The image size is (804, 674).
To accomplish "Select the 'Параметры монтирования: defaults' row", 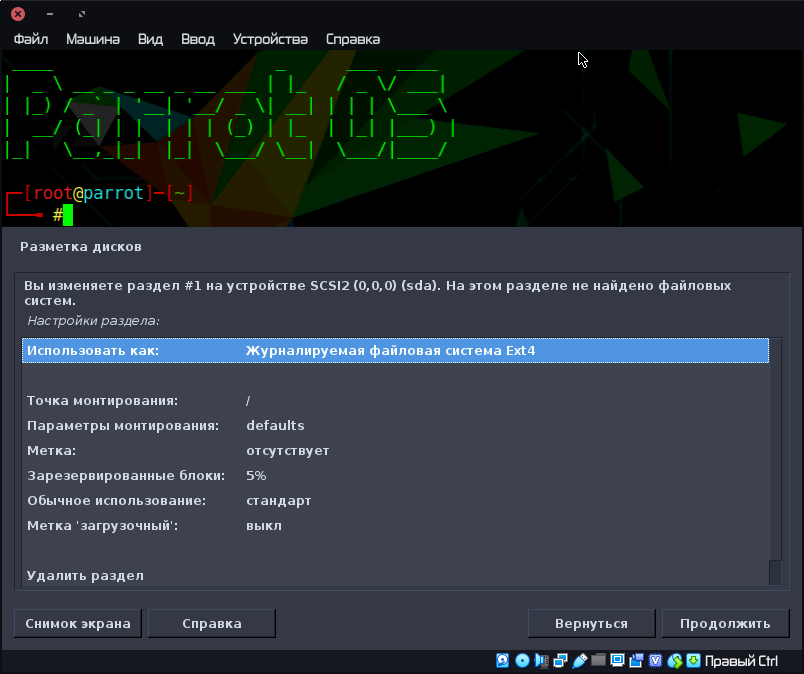I will (x=395, y=426).
